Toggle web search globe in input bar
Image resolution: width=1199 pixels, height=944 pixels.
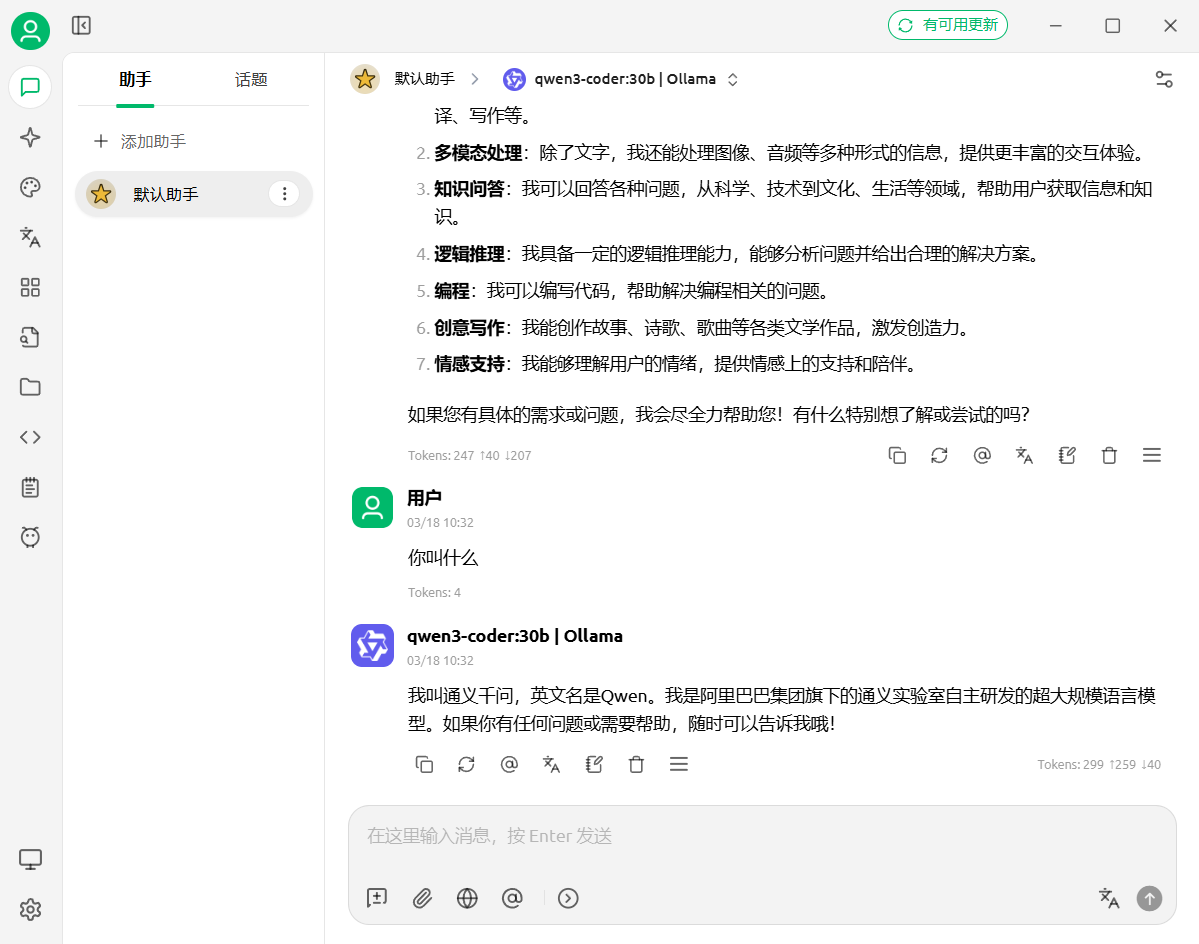pos(467,898)
